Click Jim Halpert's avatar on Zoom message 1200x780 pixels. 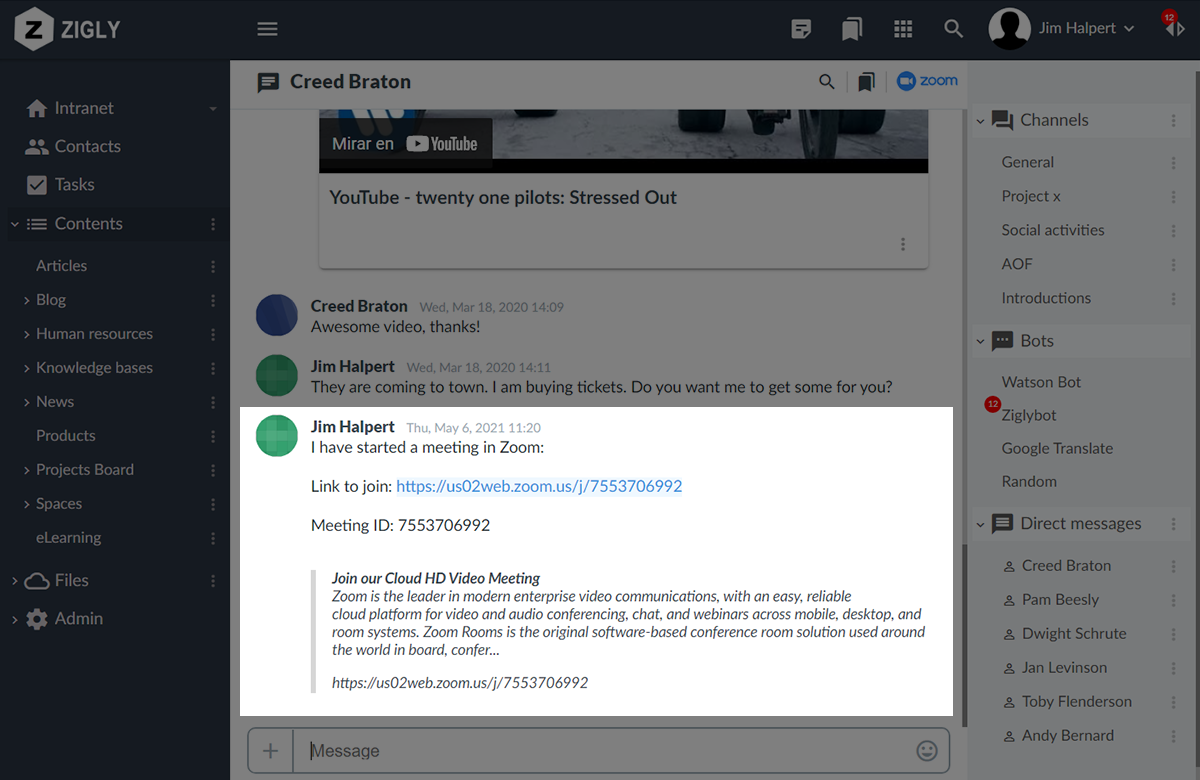[x=277, y=436]
